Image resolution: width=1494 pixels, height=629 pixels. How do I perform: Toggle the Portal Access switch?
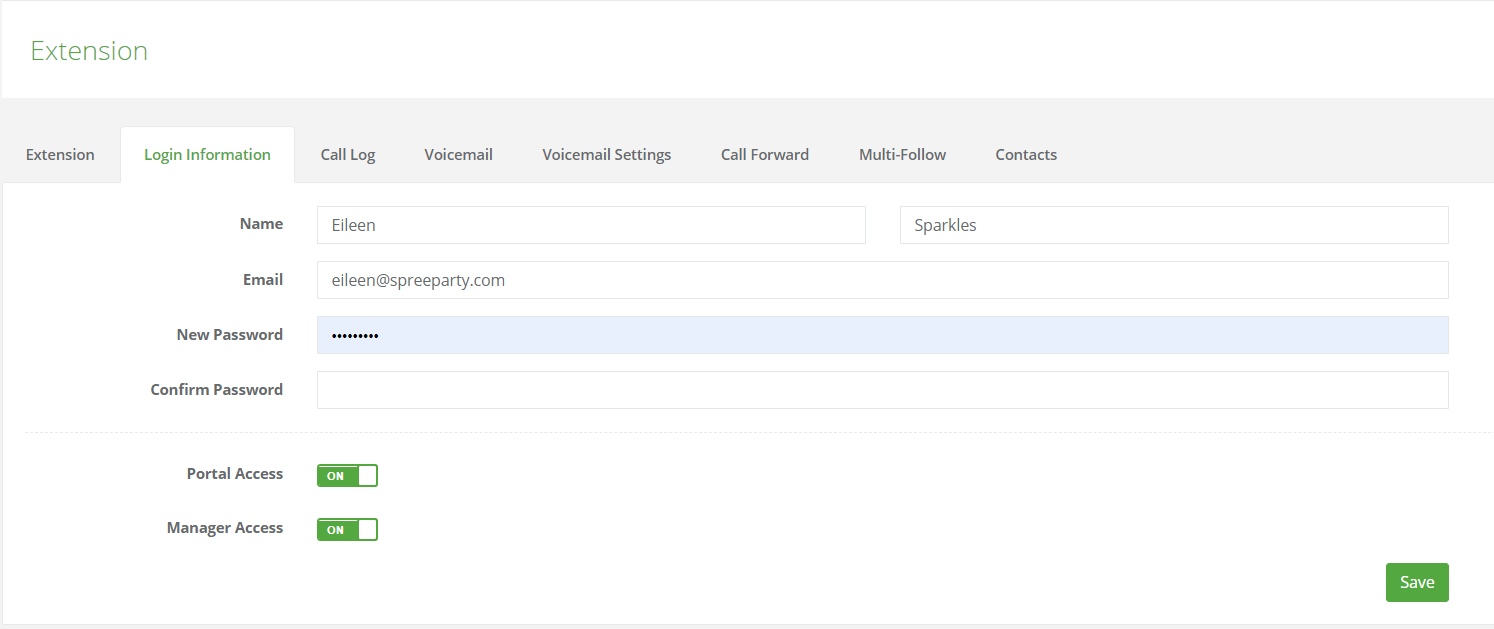[347, 475]
